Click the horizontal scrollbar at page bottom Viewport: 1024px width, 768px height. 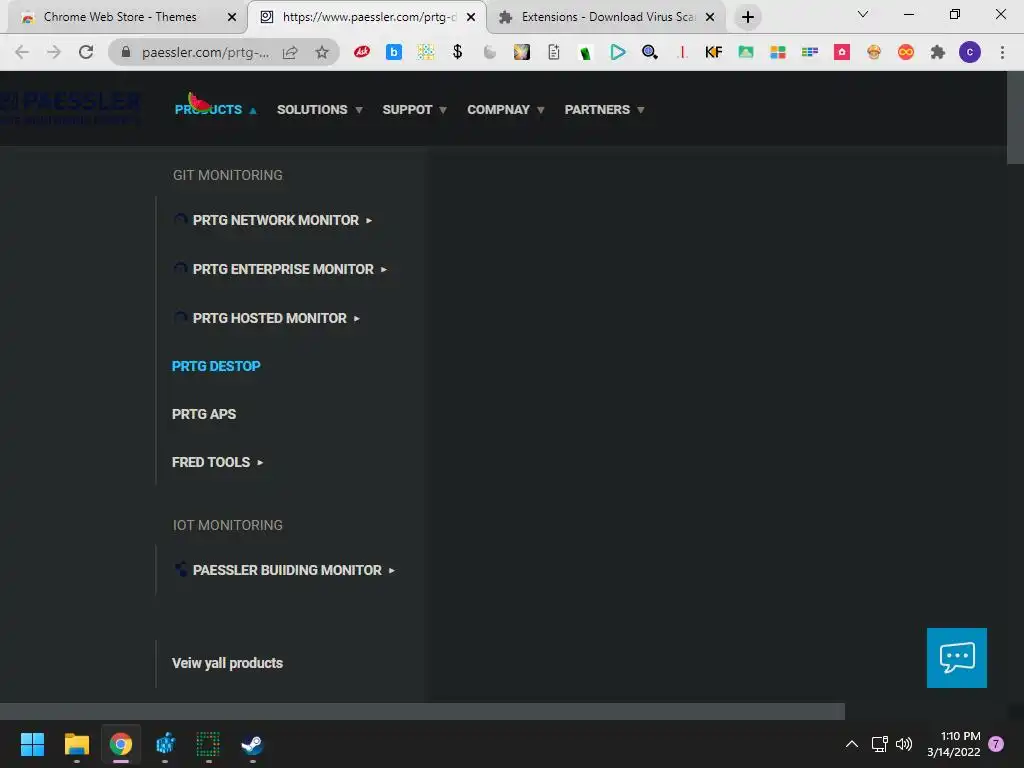pos(423,711)
